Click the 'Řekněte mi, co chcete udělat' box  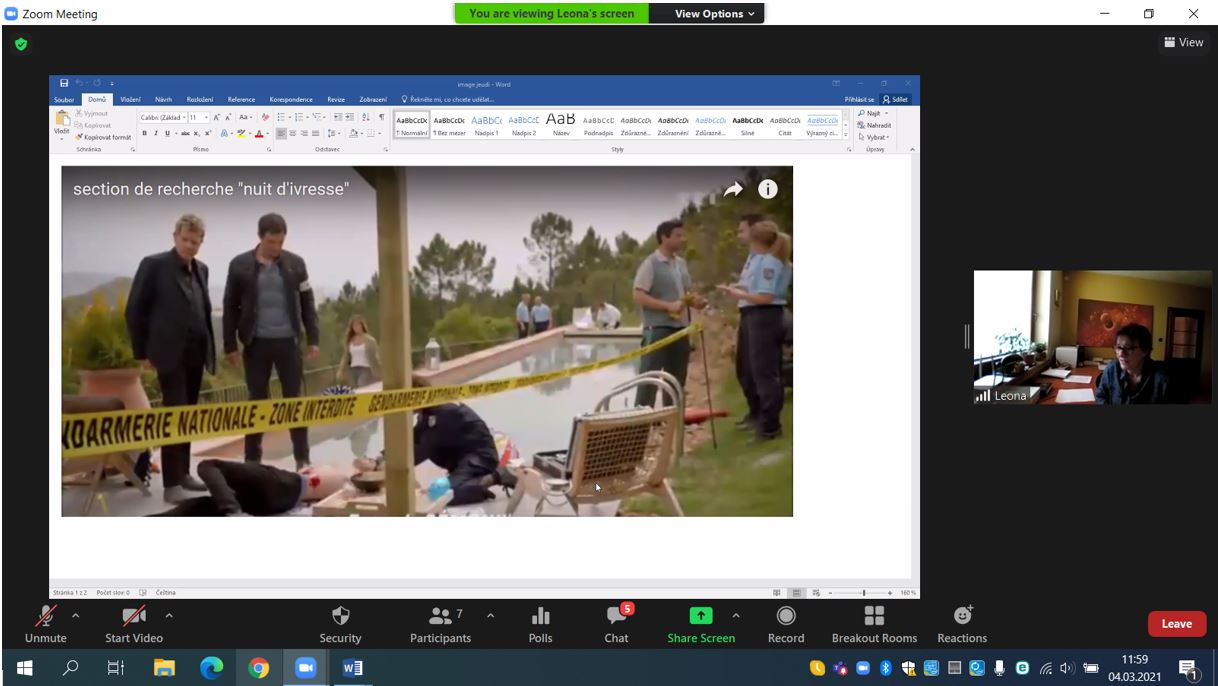(x=448, y=99)
